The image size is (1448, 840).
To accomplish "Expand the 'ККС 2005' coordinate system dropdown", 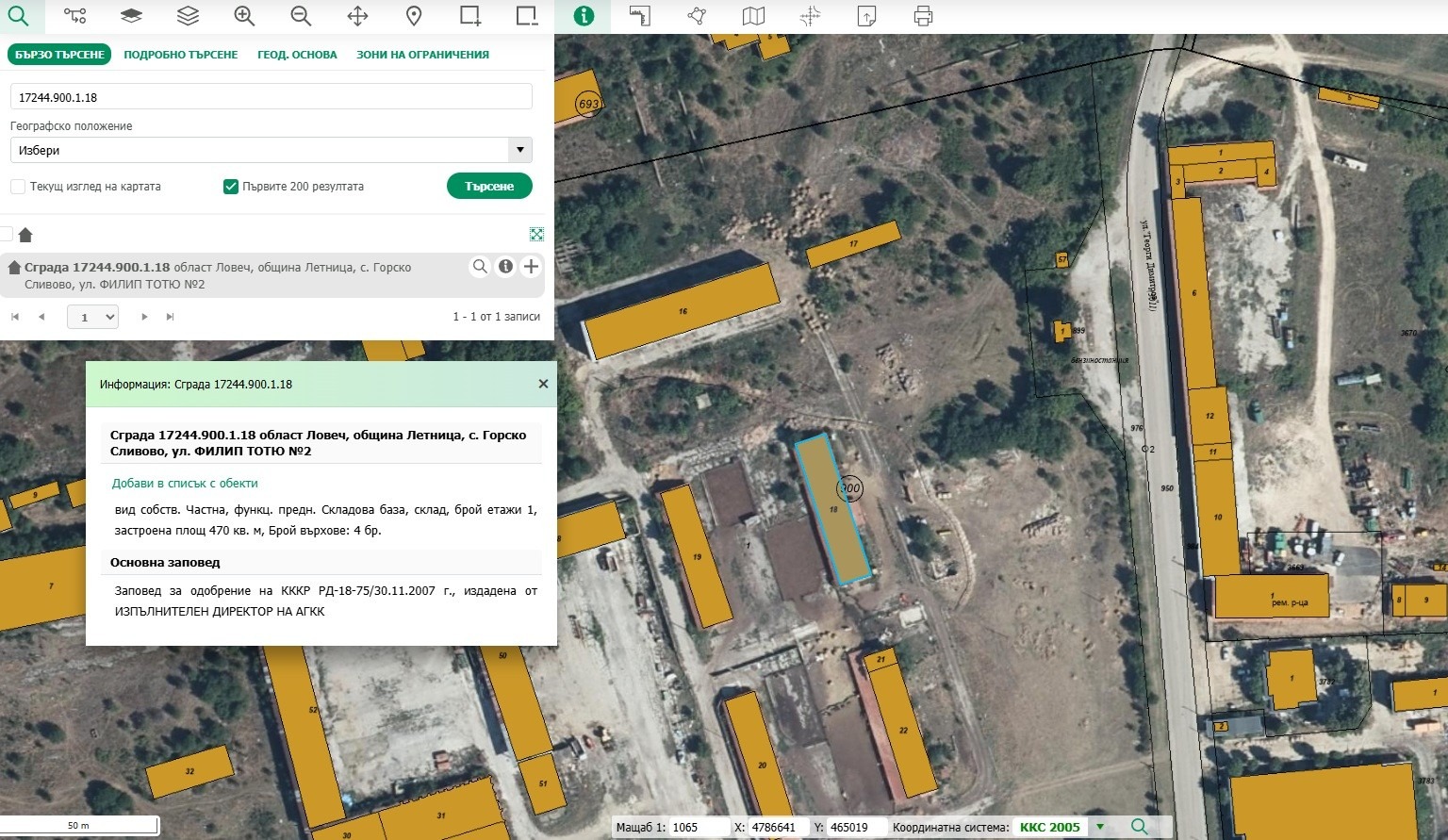I will 1099,828.
